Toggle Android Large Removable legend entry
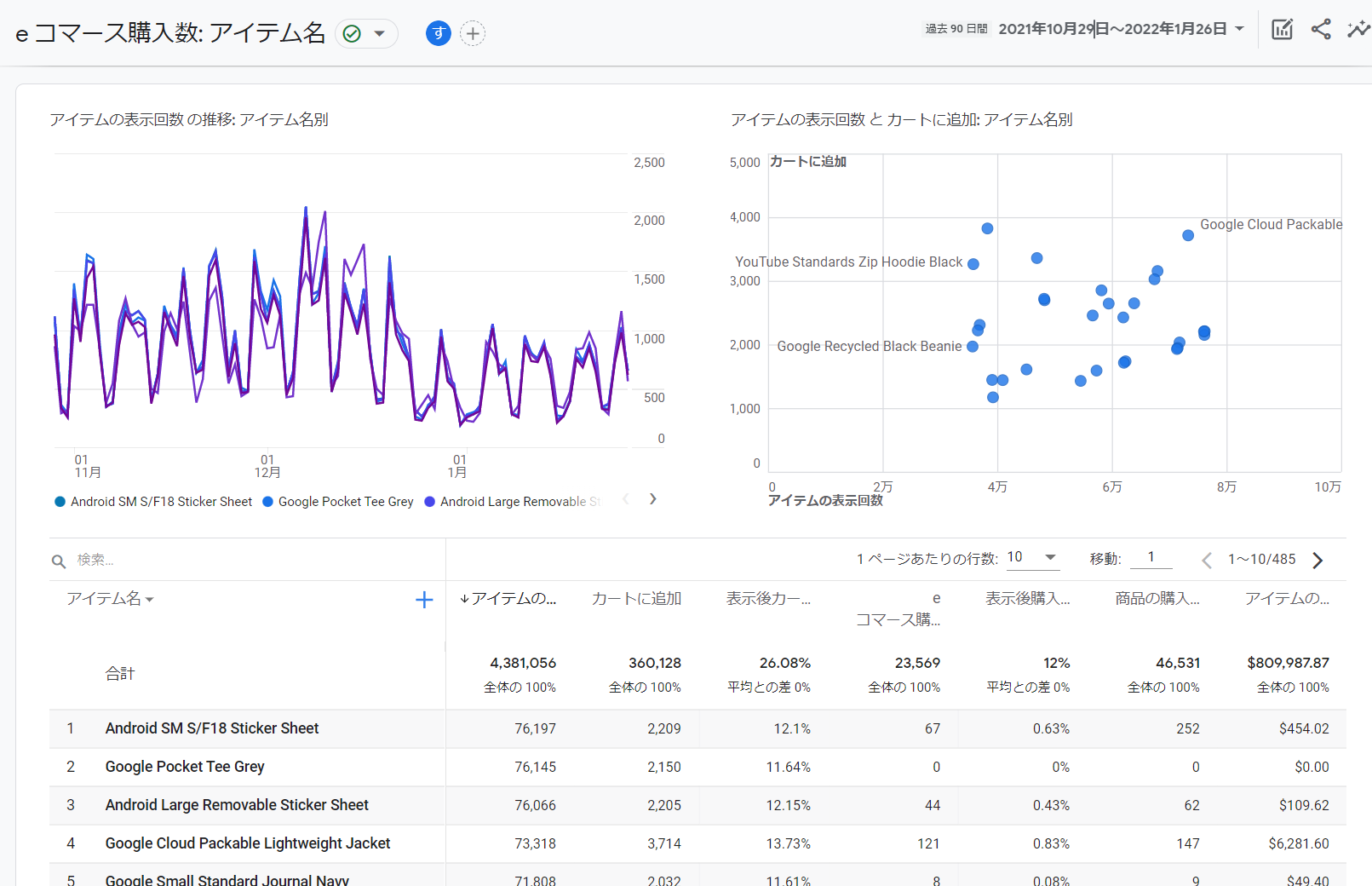The height and width of the screenshot is (886, 1372). coord(513,502)
